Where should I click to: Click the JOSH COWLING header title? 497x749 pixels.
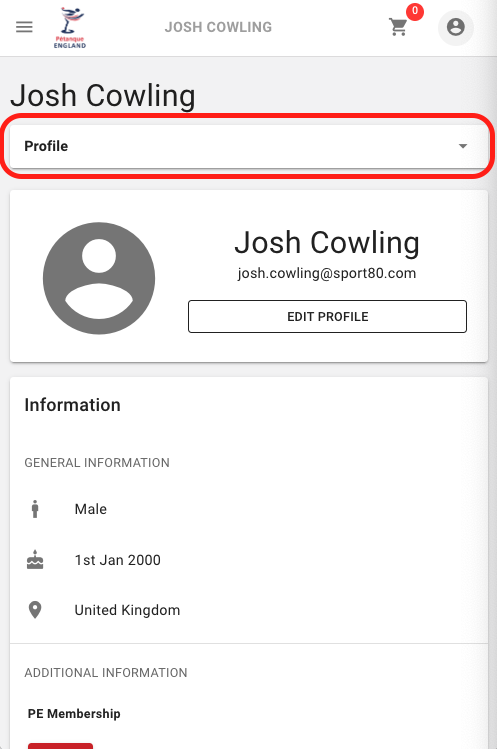(x=218, y=27)
